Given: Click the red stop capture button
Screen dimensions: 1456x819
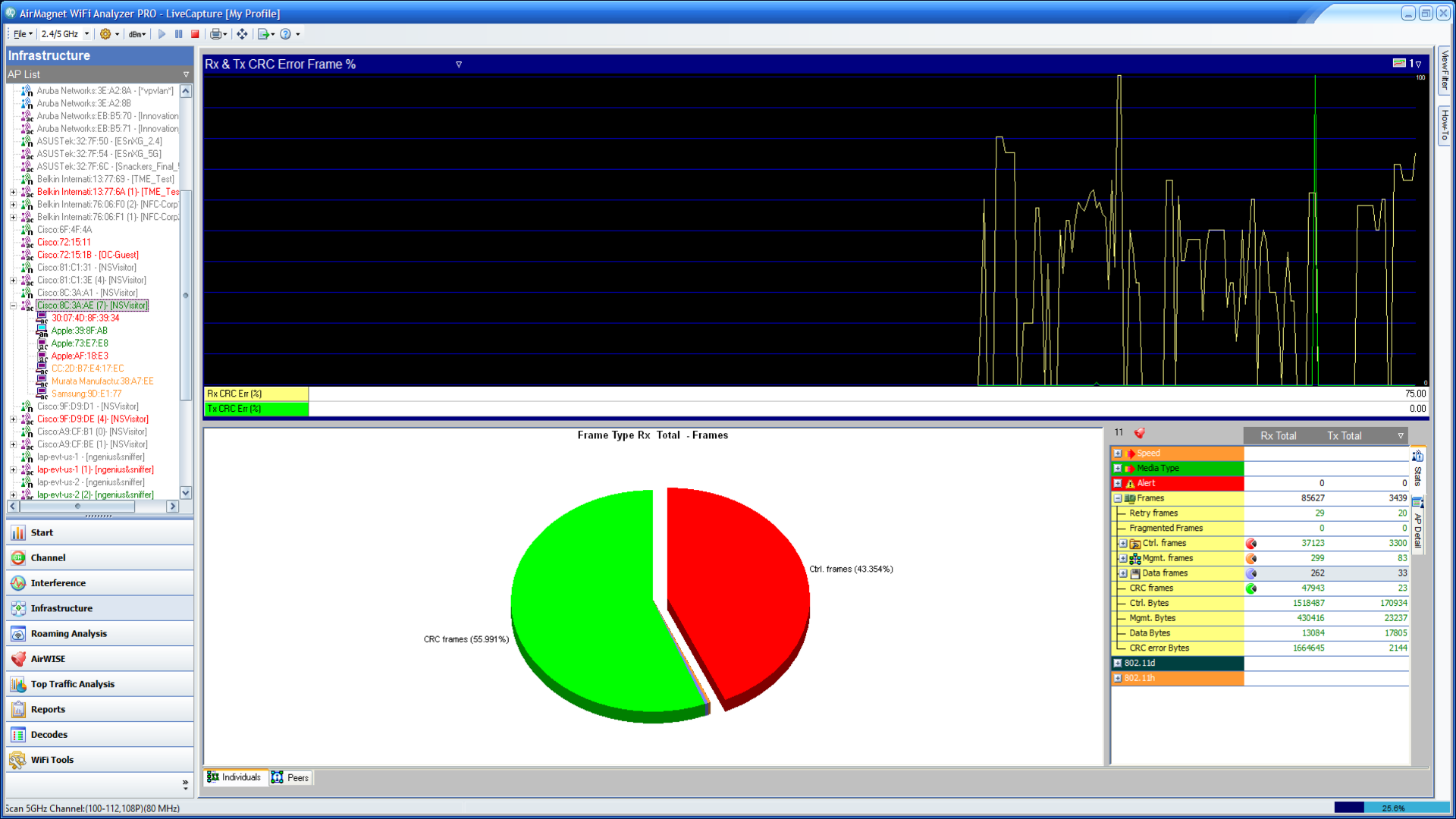Looking at the screenshot, I should click(x=196, y=33).
